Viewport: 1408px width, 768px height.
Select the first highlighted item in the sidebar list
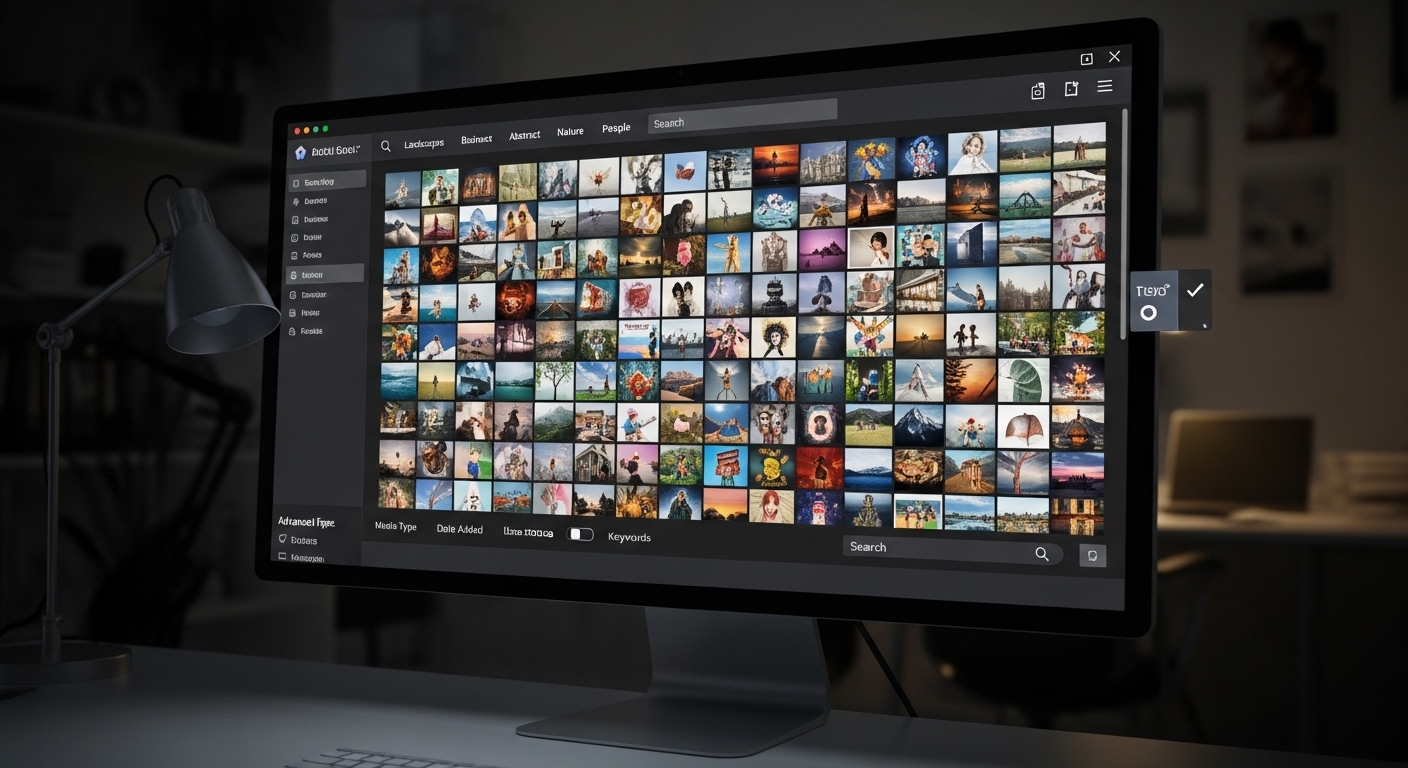[327, 182]
